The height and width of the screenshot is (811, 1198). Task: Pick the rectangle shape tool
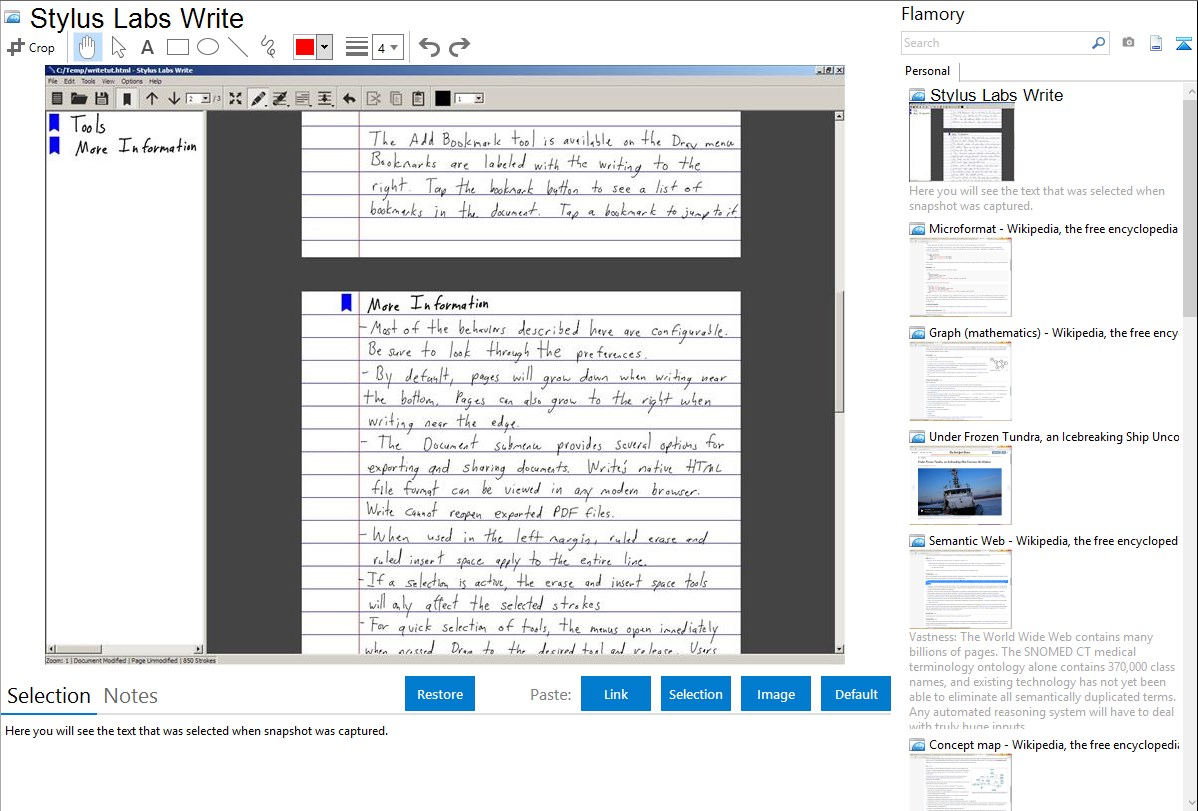tap(177, 47)
